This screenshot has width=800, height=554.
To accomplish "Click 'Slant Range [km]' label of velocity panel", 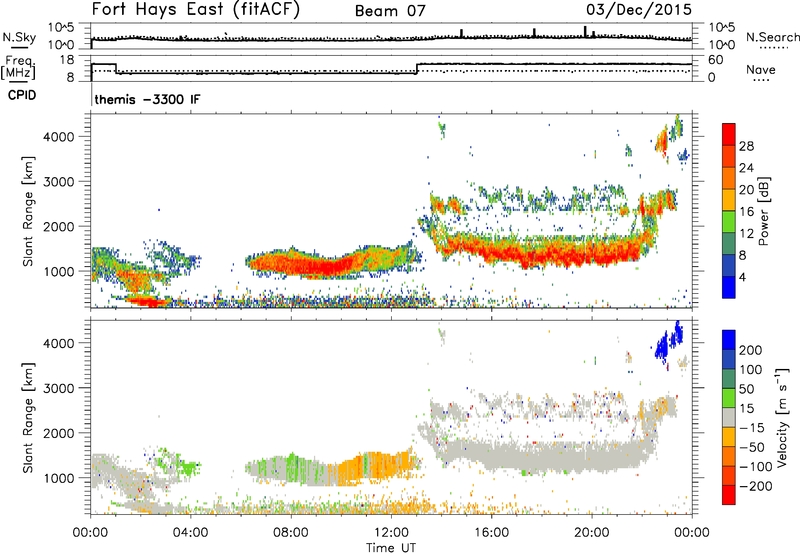I will tap(28, 418).
